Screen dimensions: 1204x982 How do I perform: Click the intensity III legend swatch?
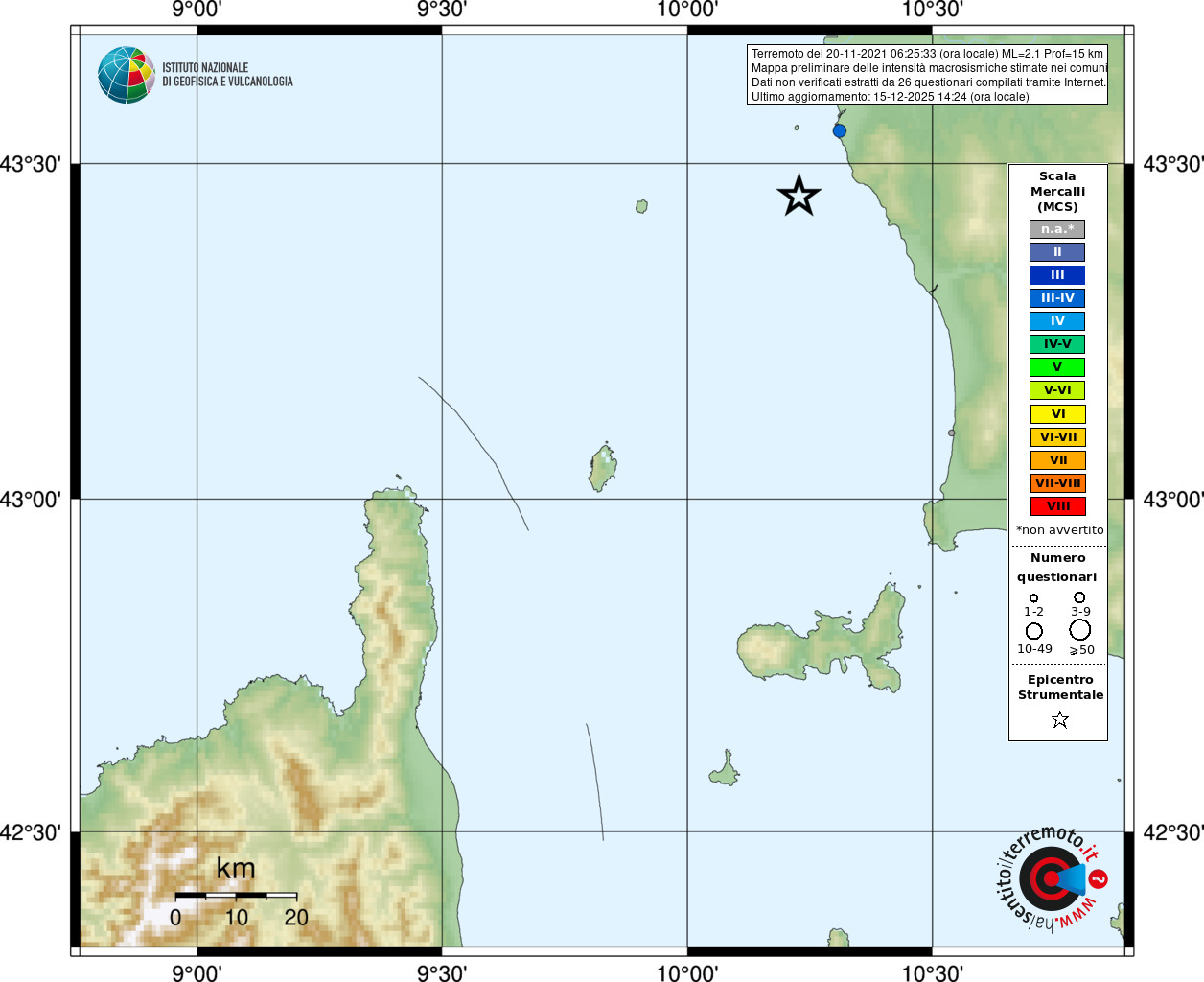[1057, 275]
